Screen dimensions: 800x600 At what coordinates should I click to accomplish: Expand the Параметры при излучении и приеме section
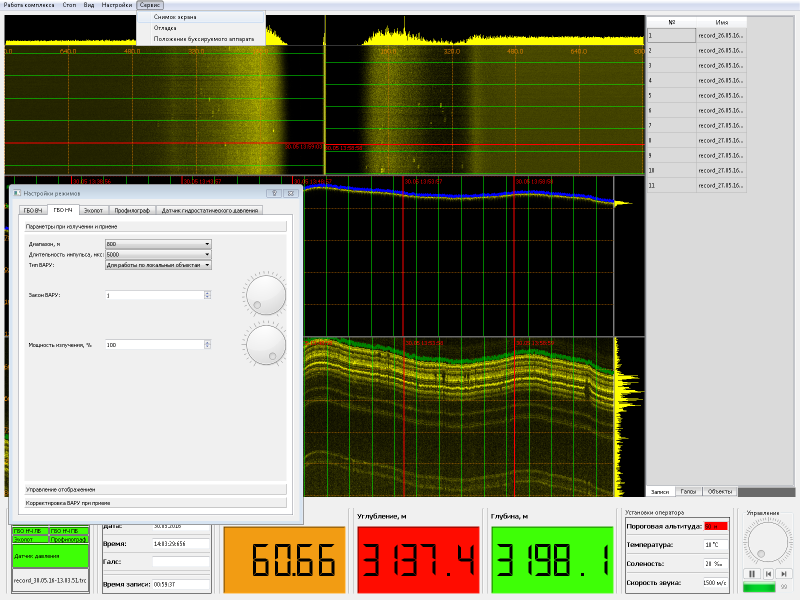coord(156,226)
